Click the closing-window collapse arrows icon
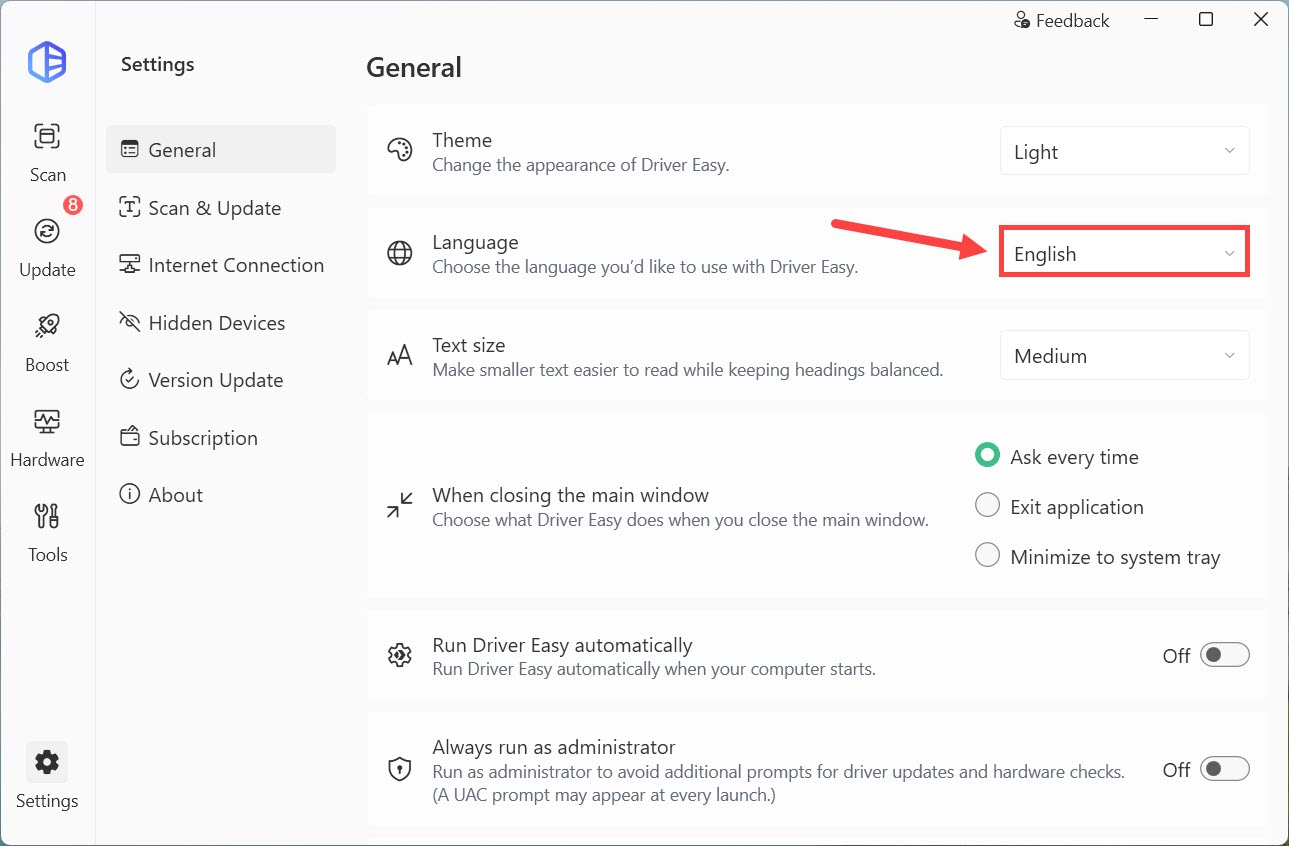This screenshot has height=846, width=1289. (x=399, y=505)
